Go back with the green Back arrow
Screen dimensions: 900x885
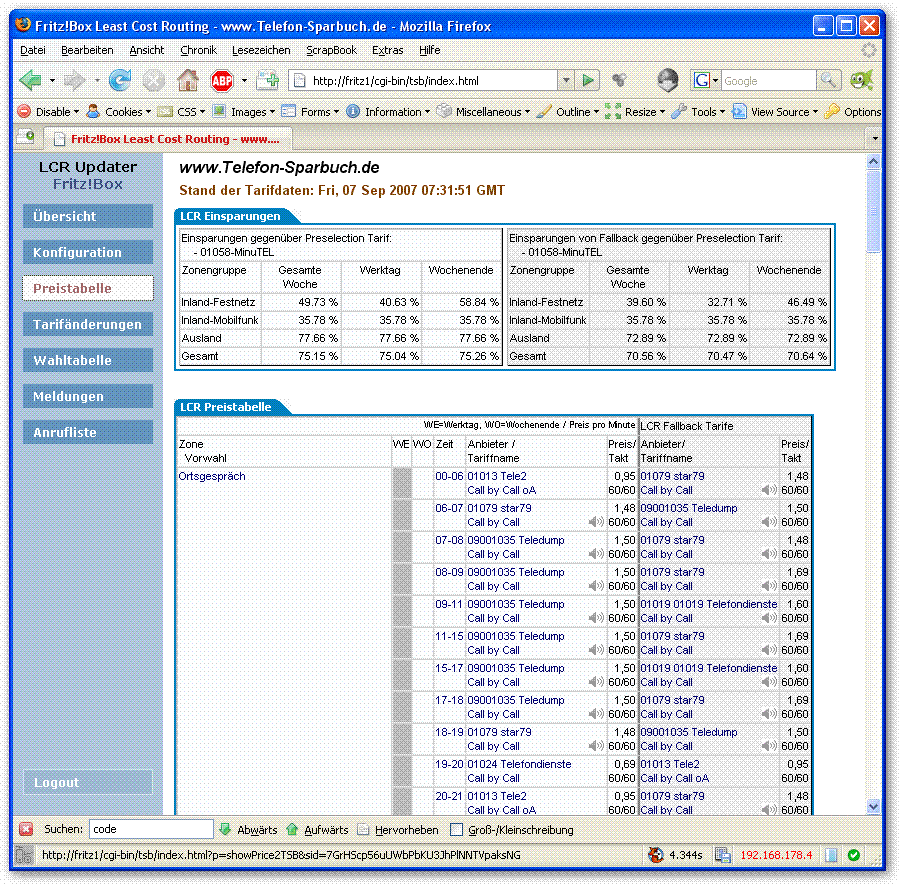click(x=30, y=80)
